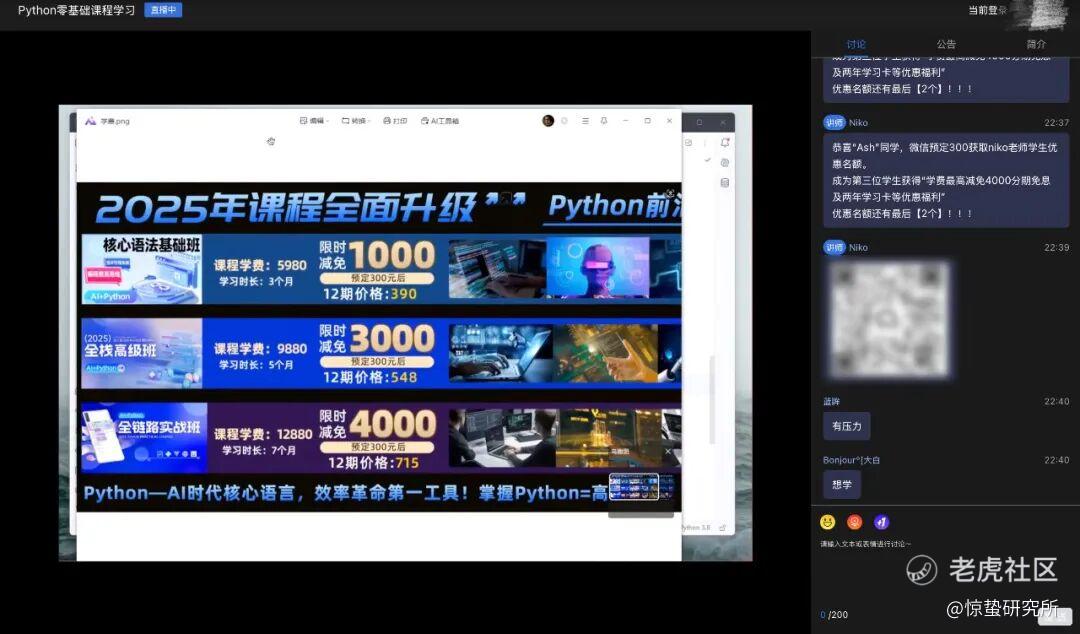Screen dimensions: 1080x634
Task: Click the user avatar in viewer title bar
Action: click(x=548, y=121)
